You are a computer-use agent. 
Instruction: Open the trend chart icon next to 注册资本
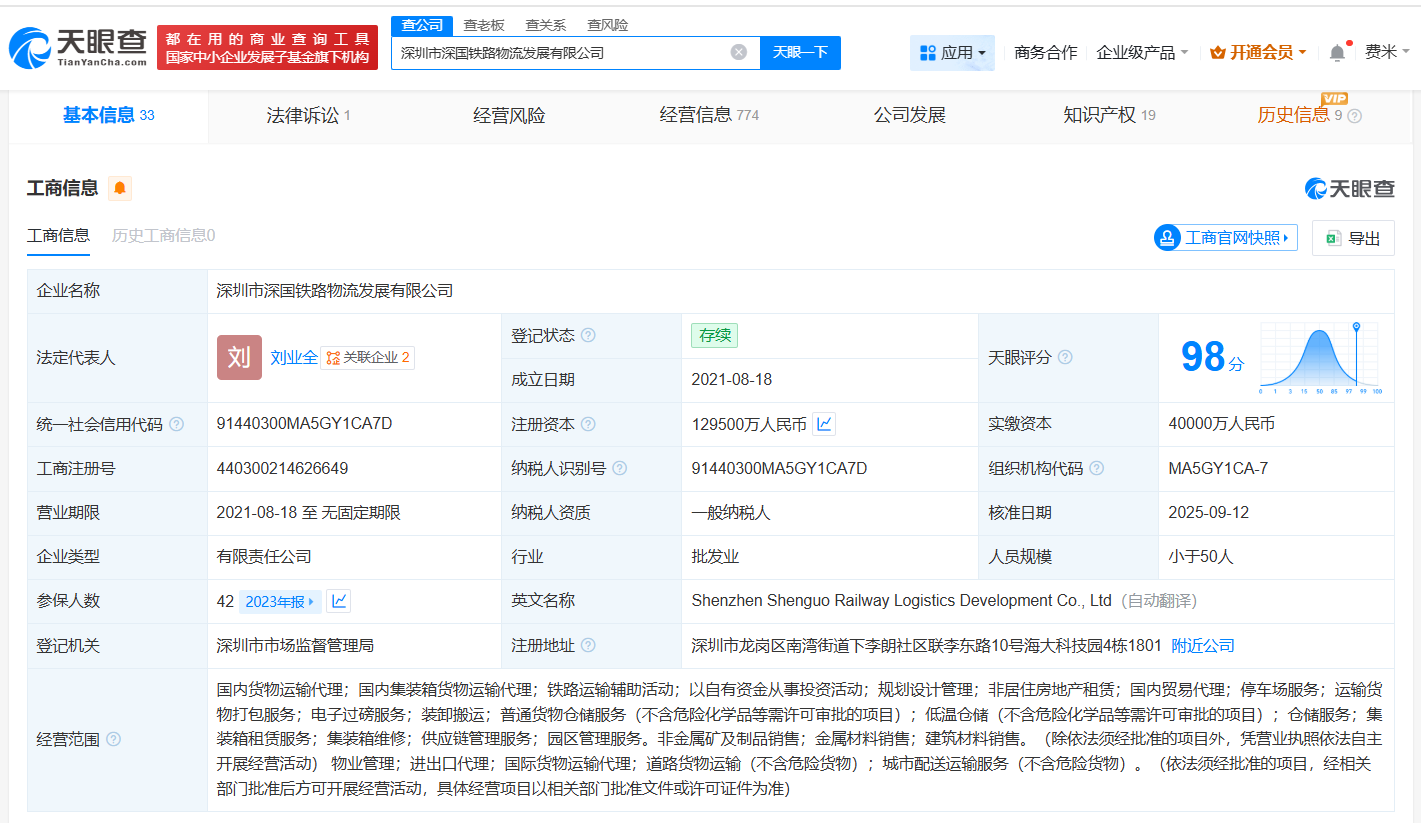(823, 424)
